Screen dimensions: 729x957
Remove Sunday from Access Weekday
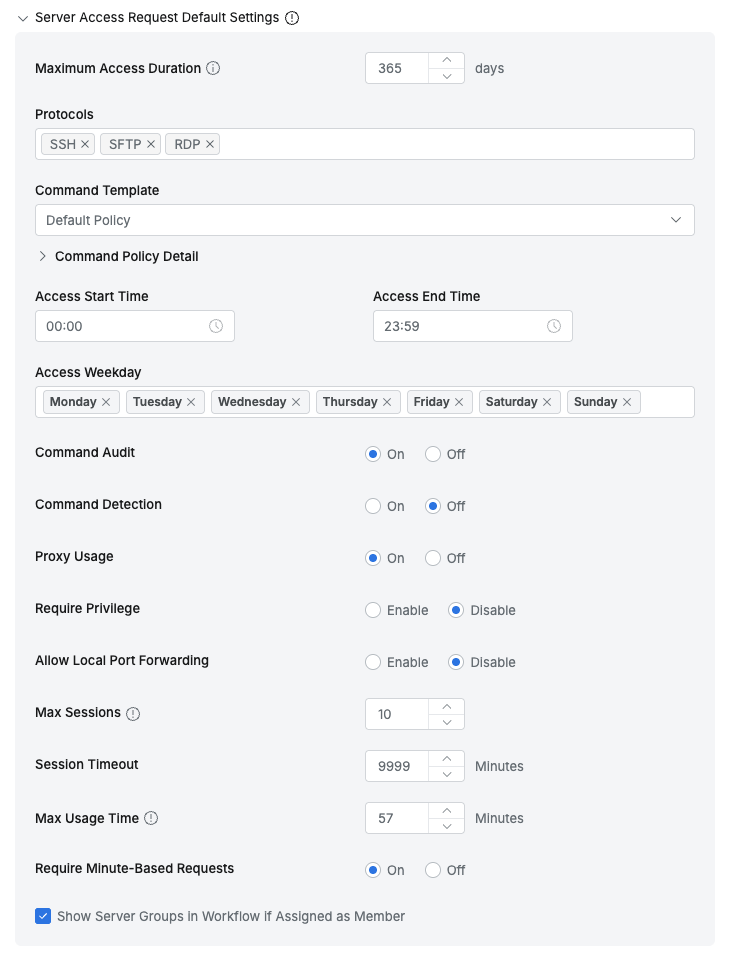627,402
